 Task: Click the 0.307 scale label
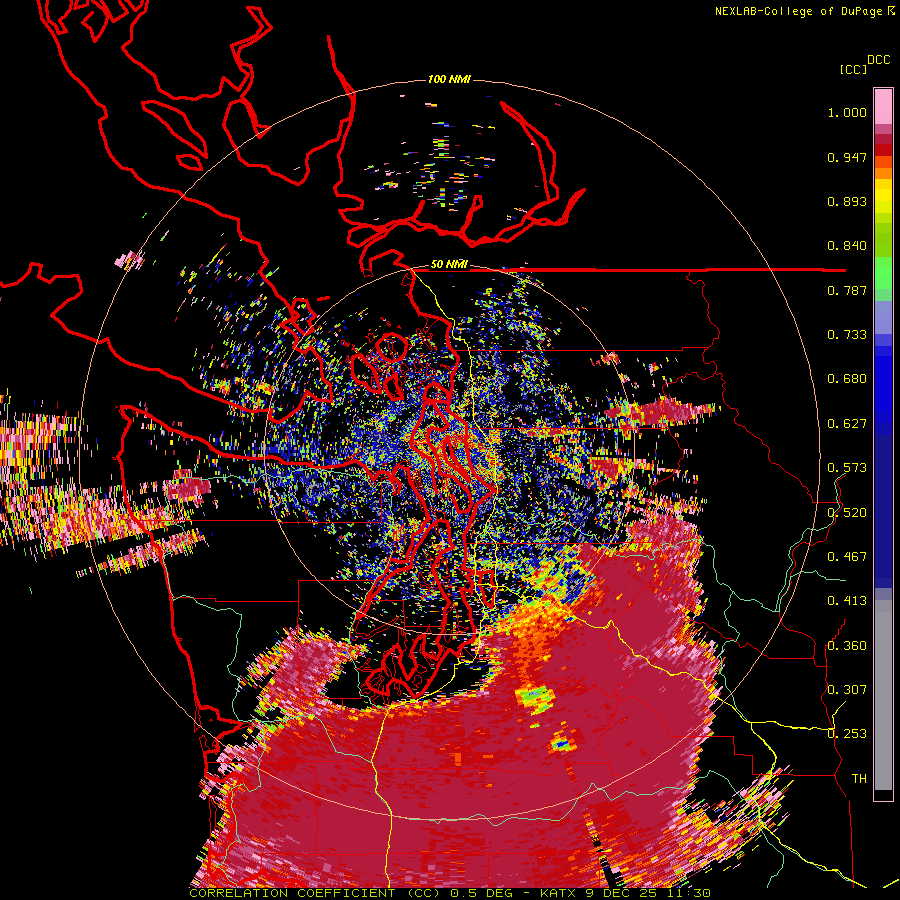[847, 689]
